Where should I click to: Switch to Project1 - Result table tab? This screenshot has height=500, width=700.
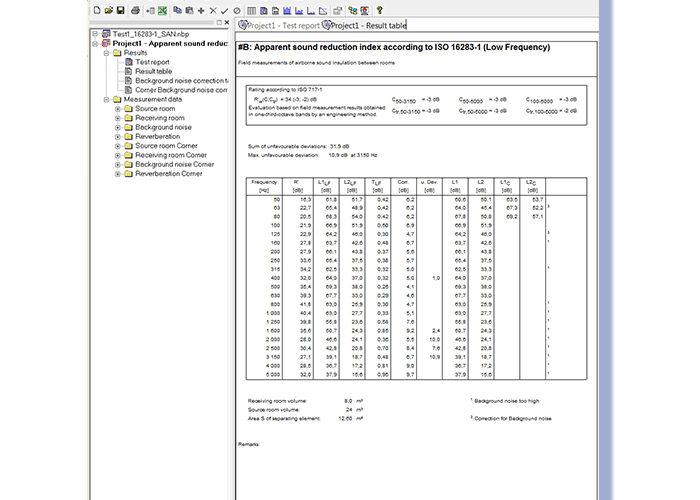pyautogui.click(x=365, y=25)
